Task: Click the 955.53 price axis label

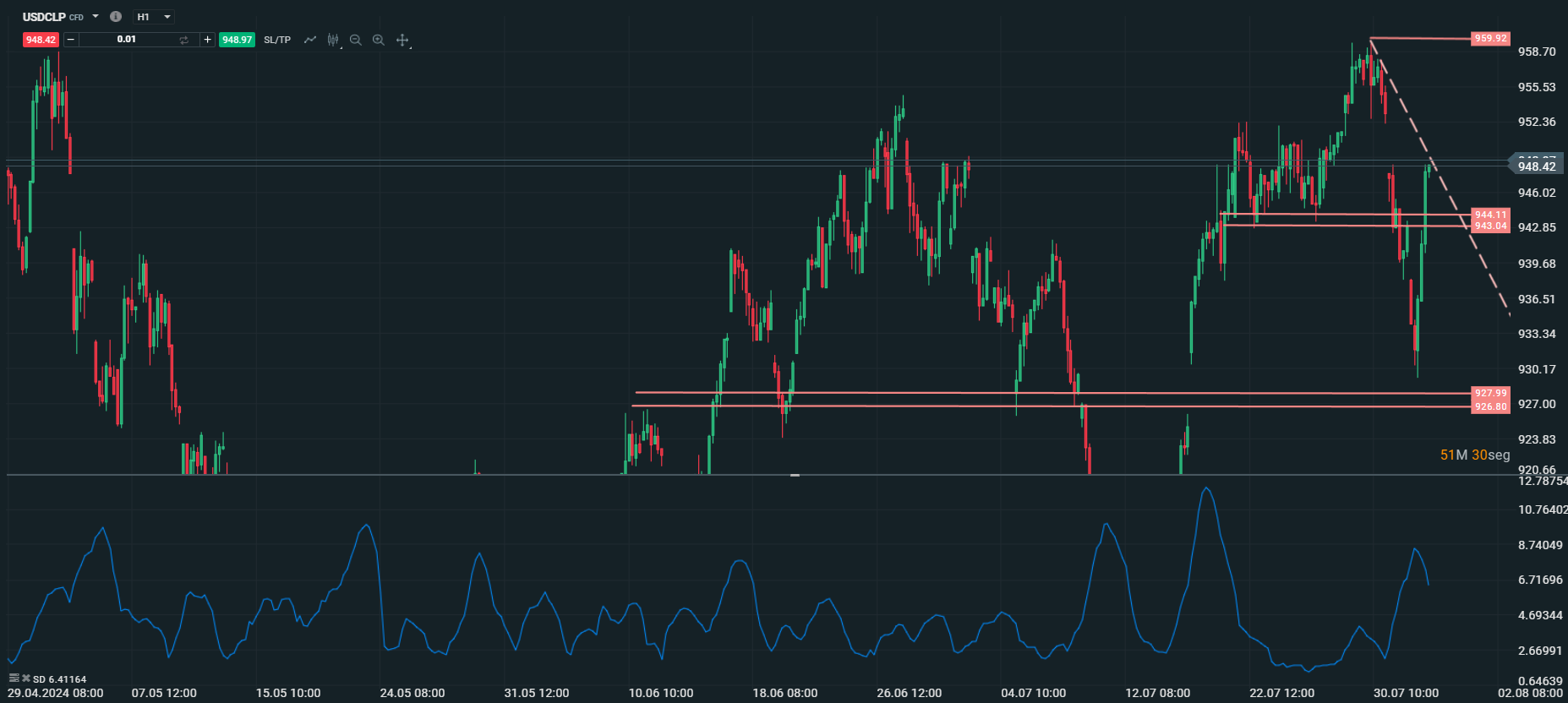Action: point(1537,87)
